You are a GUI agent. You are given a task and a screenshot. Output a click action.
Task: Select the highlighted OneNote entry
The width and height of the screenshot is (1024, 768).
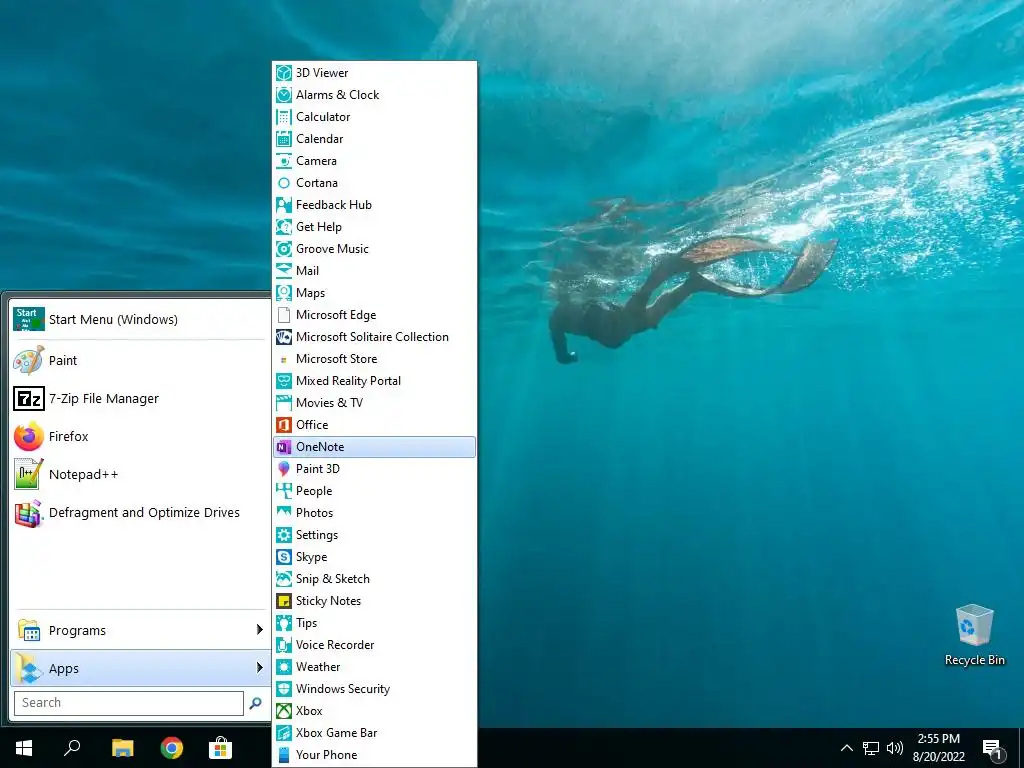click(x=374, y=447)
